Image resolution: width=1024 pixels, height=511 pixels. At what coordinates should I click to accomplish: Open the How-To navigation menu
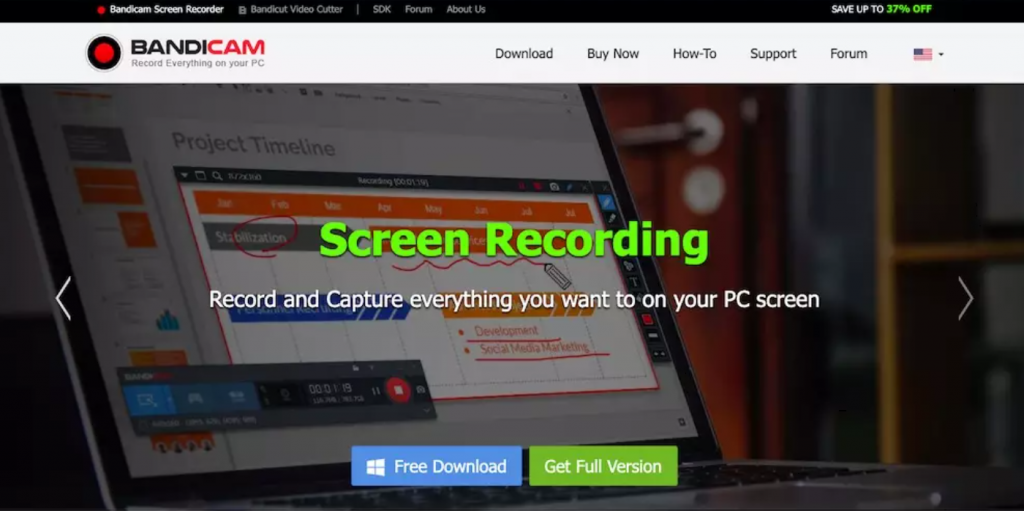click(694, 54)
